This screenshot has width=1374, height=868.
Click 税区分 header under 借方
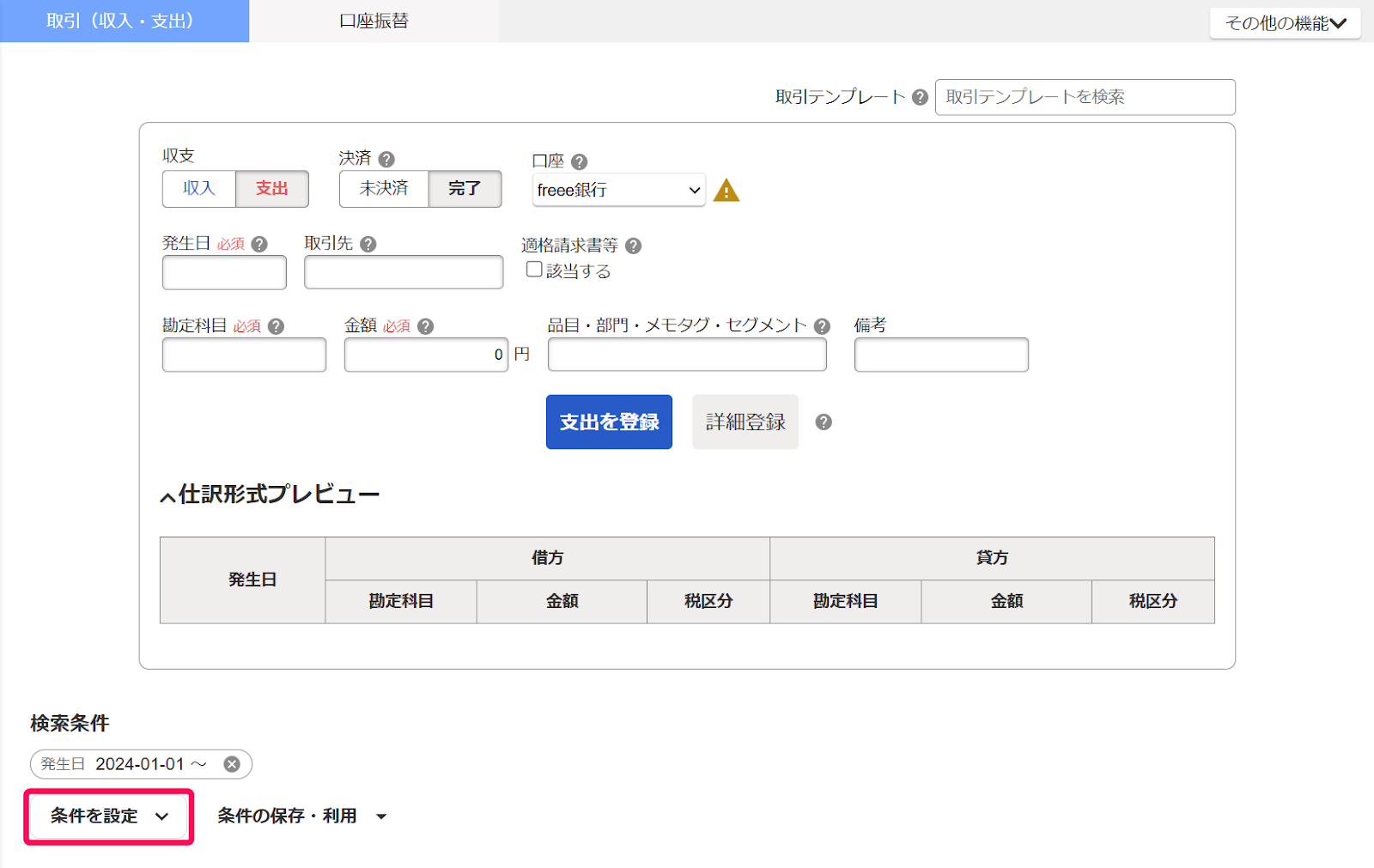tap(708, 601)
